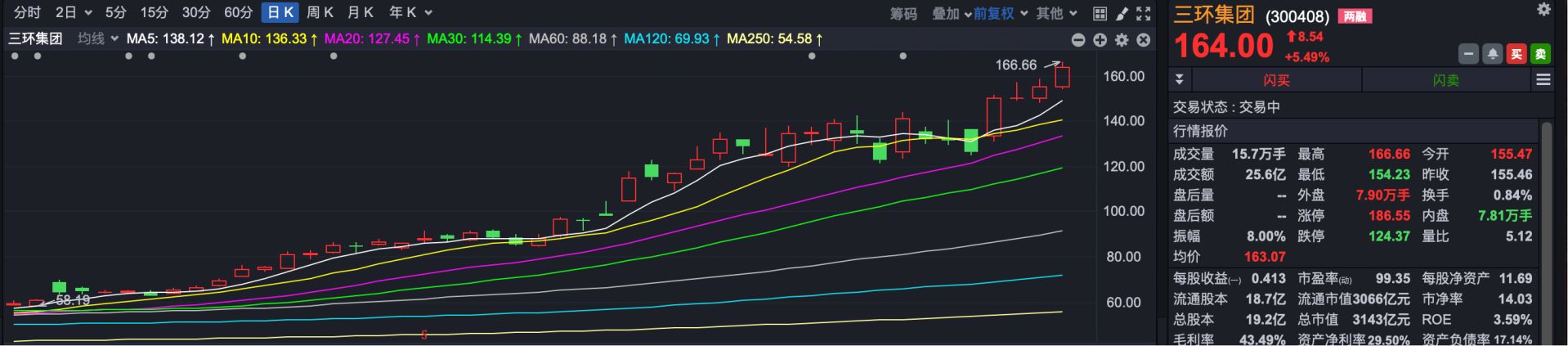Click the 跌停 124.37 limit-down value

click(1389, 236)
